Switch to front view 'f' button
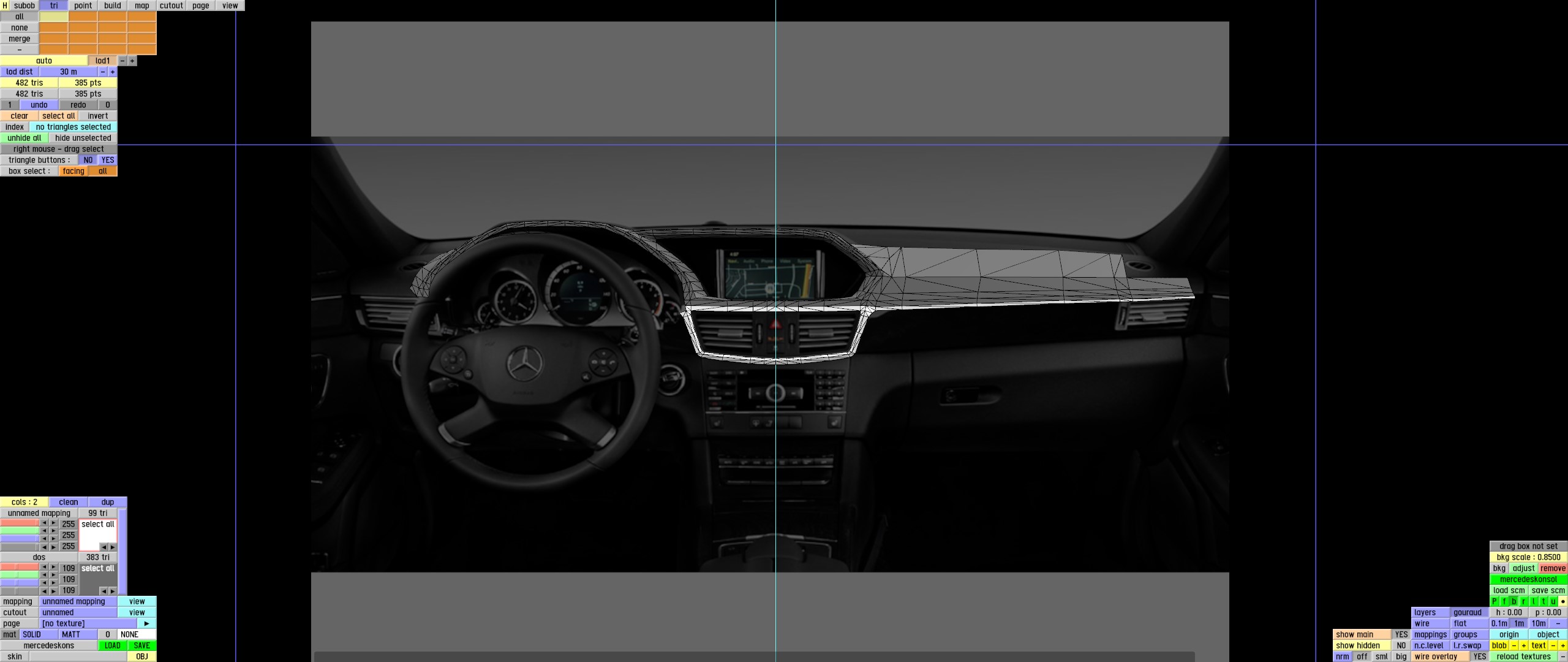This screenshot has width=1568, height=662. click(1504, 601)
